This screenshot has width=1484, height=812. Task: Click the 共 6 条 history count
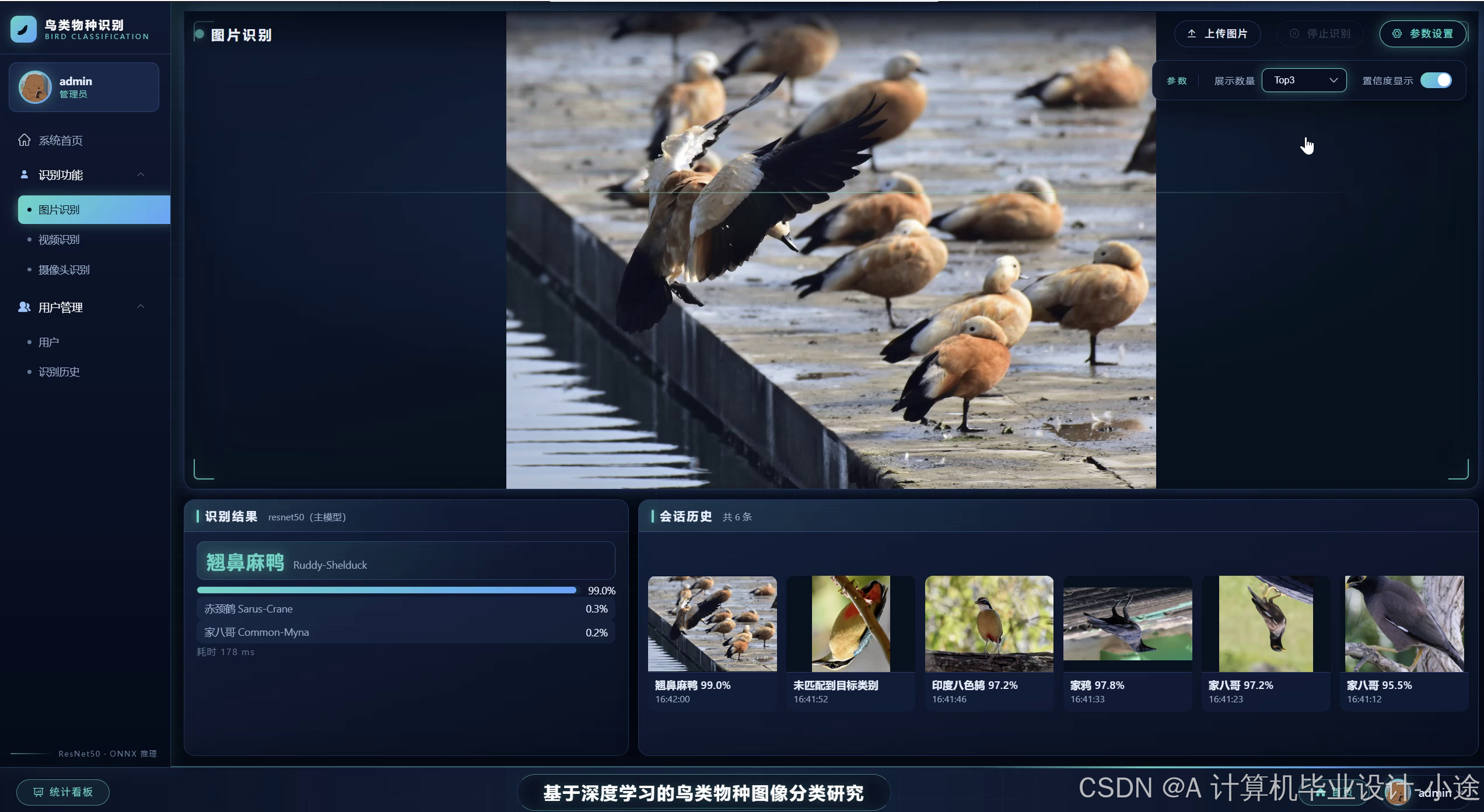pos(737,517)
